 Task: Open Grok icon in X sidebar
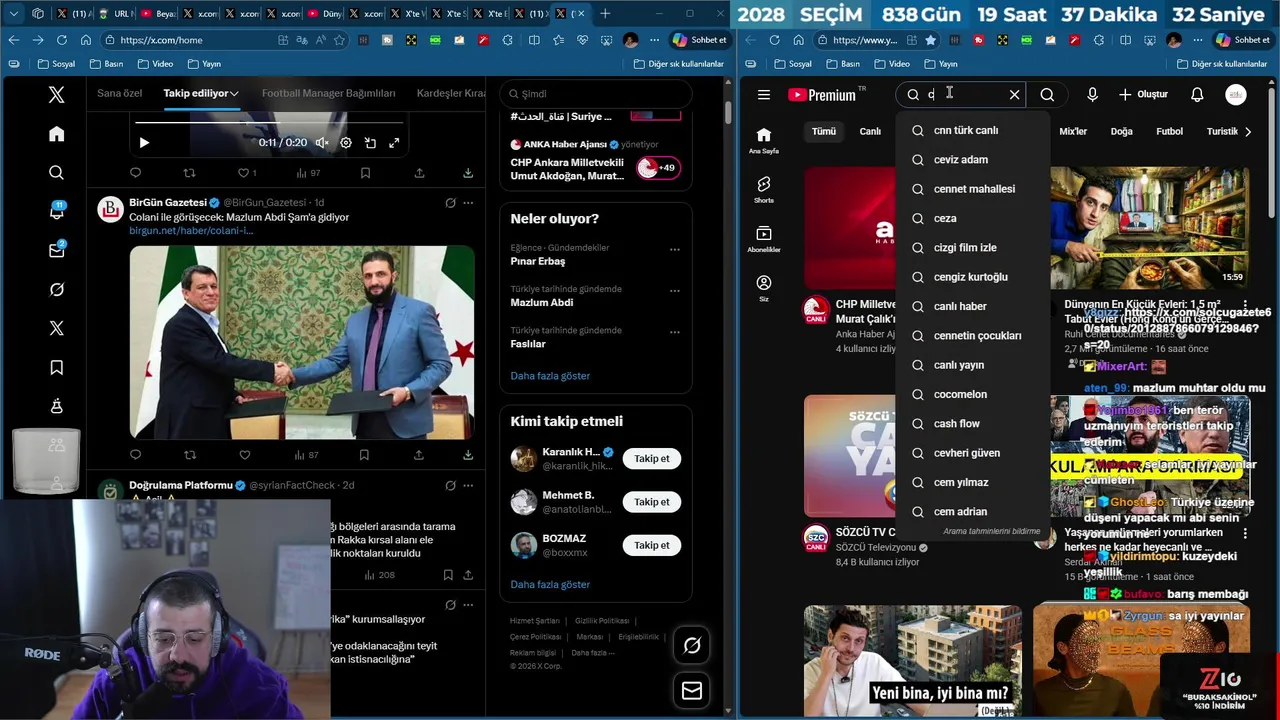pos(56,290)
